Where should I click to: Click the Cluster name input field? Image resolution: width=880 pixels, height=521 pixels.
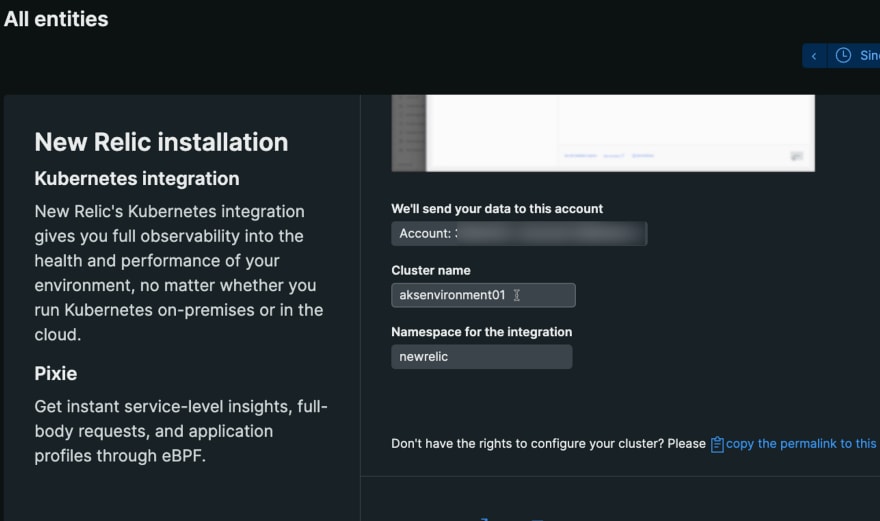pos(483,295)
